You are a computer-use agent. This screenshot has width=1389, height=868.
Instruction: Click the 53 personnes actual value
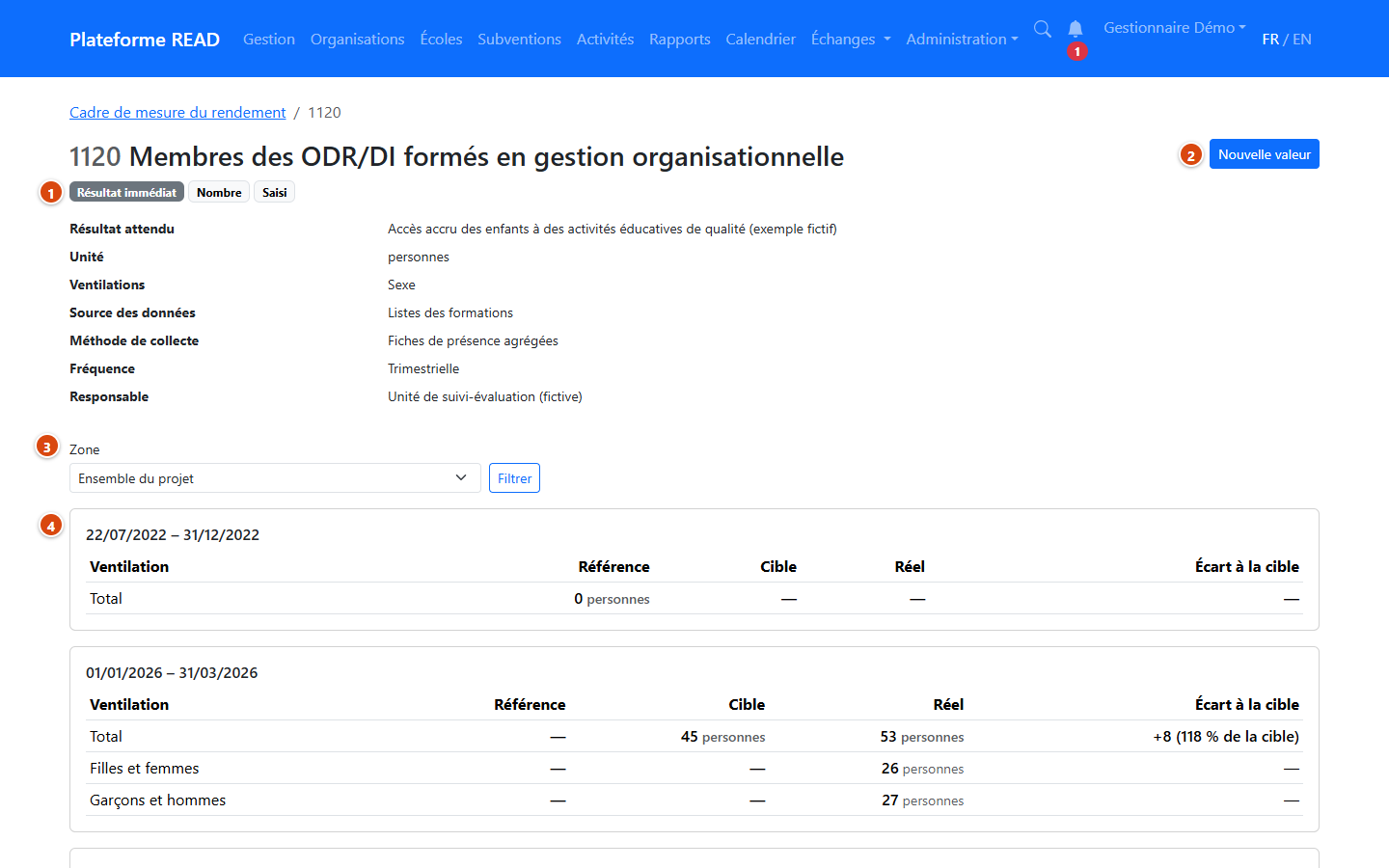pyautogui.click(x=922, y=737)
